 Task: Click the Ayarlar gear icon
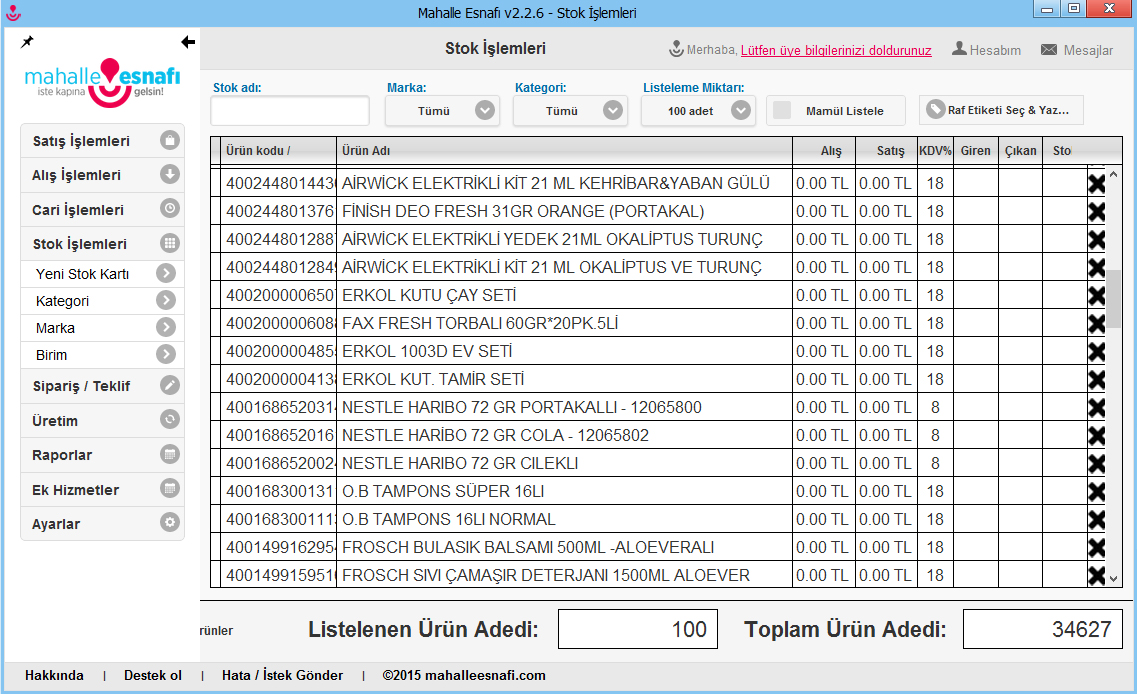pyautogui.click(x=170, y=523)
